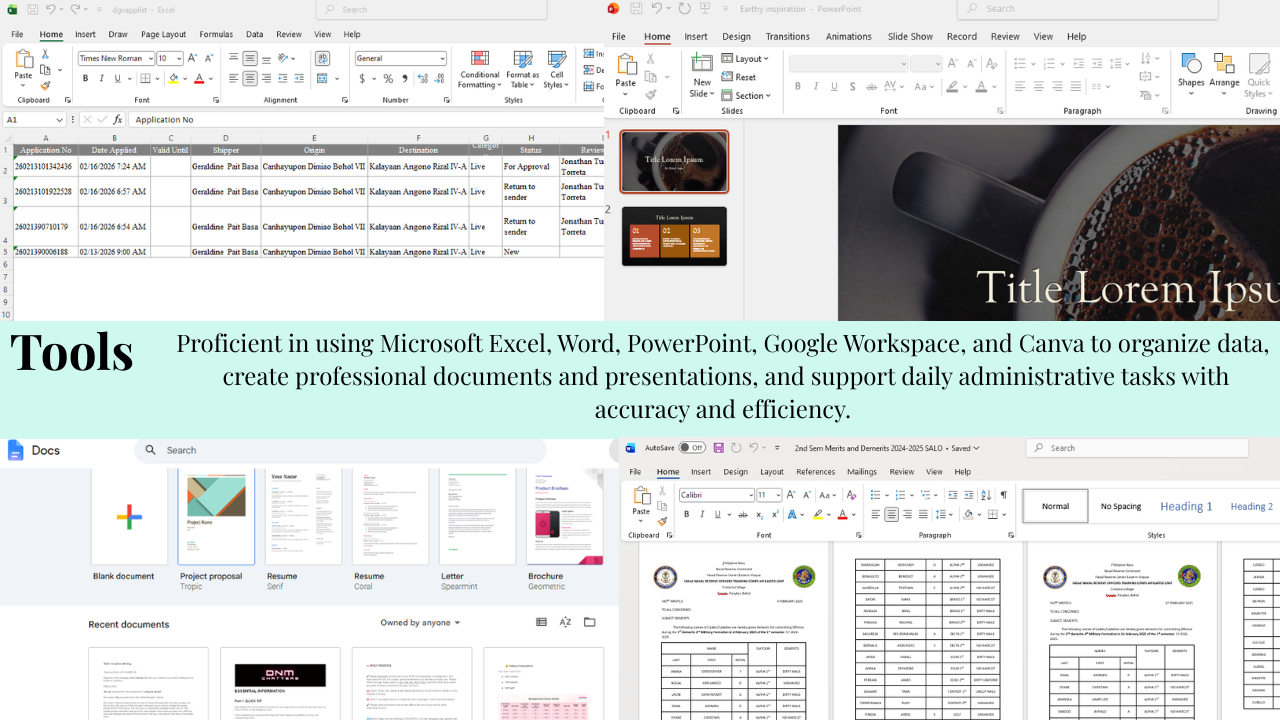The height and width of the screenshot is (720, 1280).
Task: Open the folder file picker in Google Docs
Action: (590, 622)
